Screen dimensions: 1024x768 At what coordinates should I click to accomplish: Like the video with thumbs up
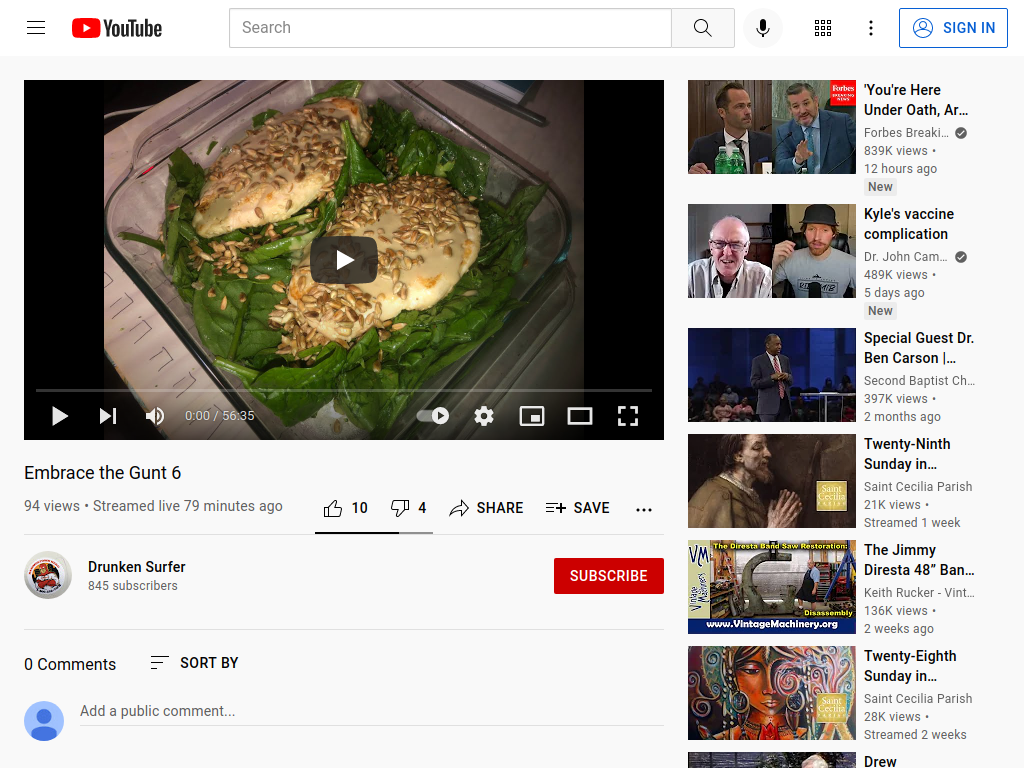(345, 508)
